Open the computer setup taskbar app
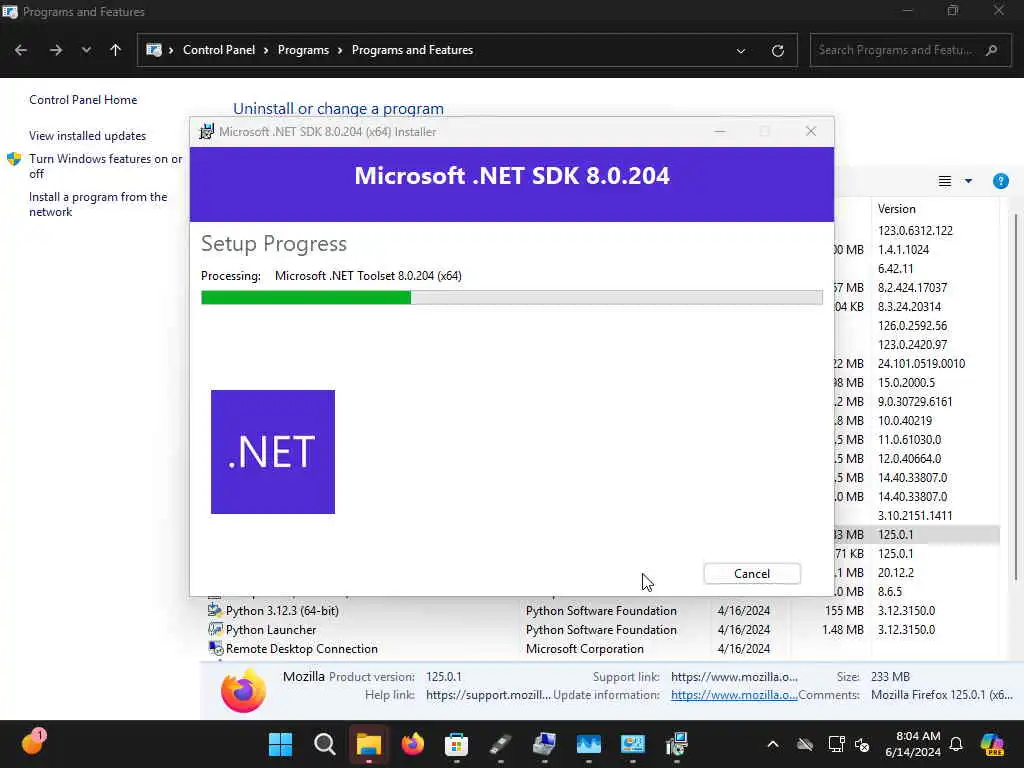 tap(545, 744)
